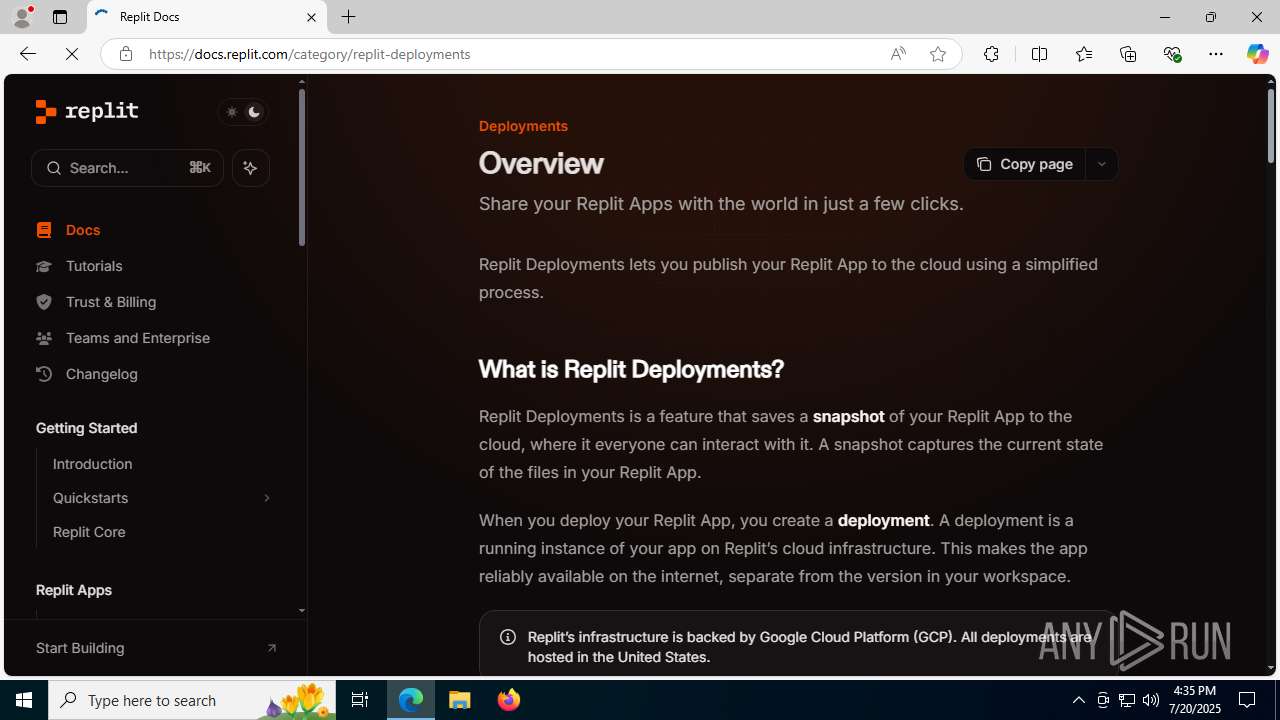Open the Windows Start menu
This screenshot has height=720, width=1280.
click(24, 700)
